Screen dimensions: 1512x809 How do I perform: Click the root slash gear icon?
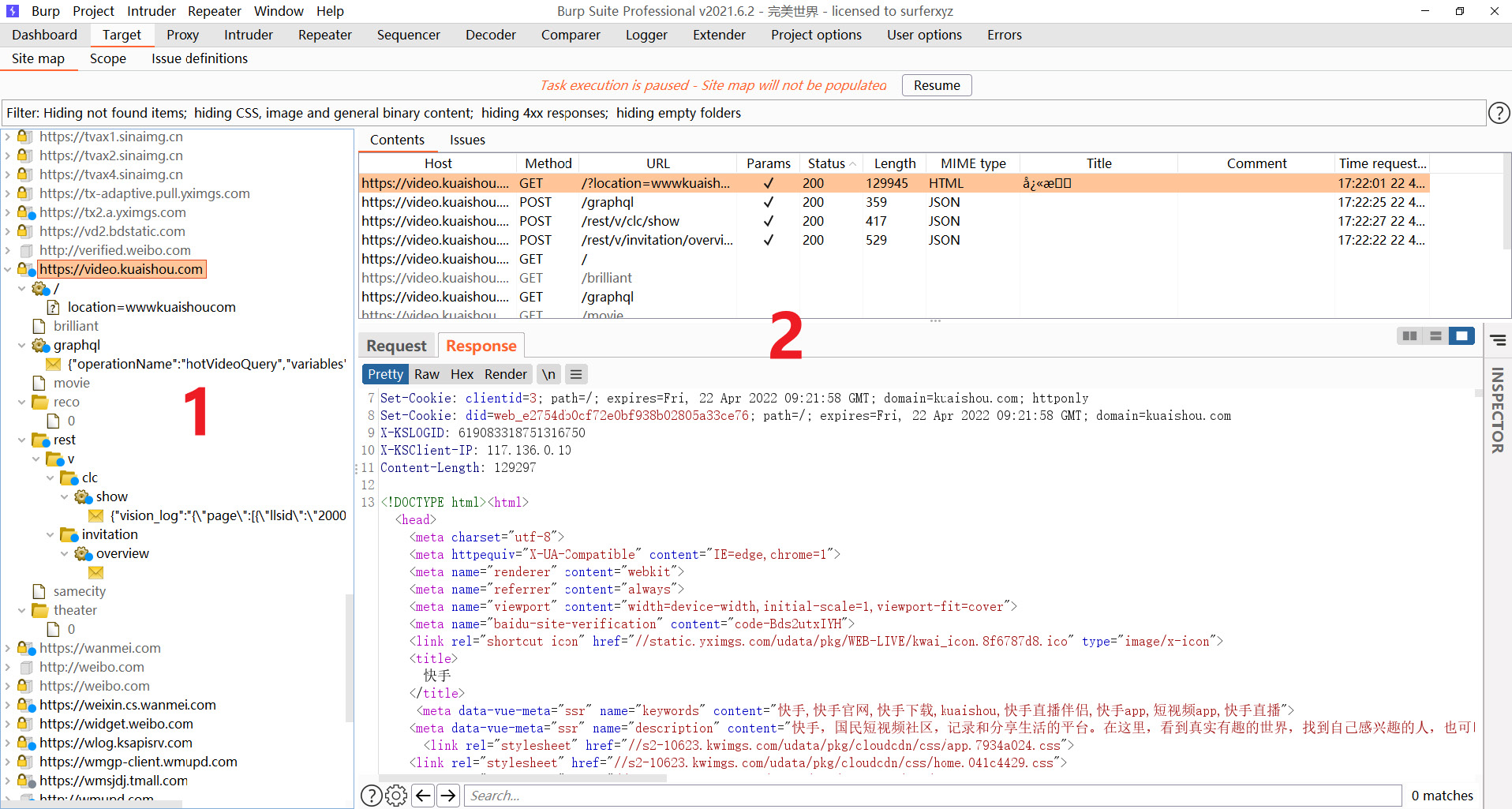40,288
